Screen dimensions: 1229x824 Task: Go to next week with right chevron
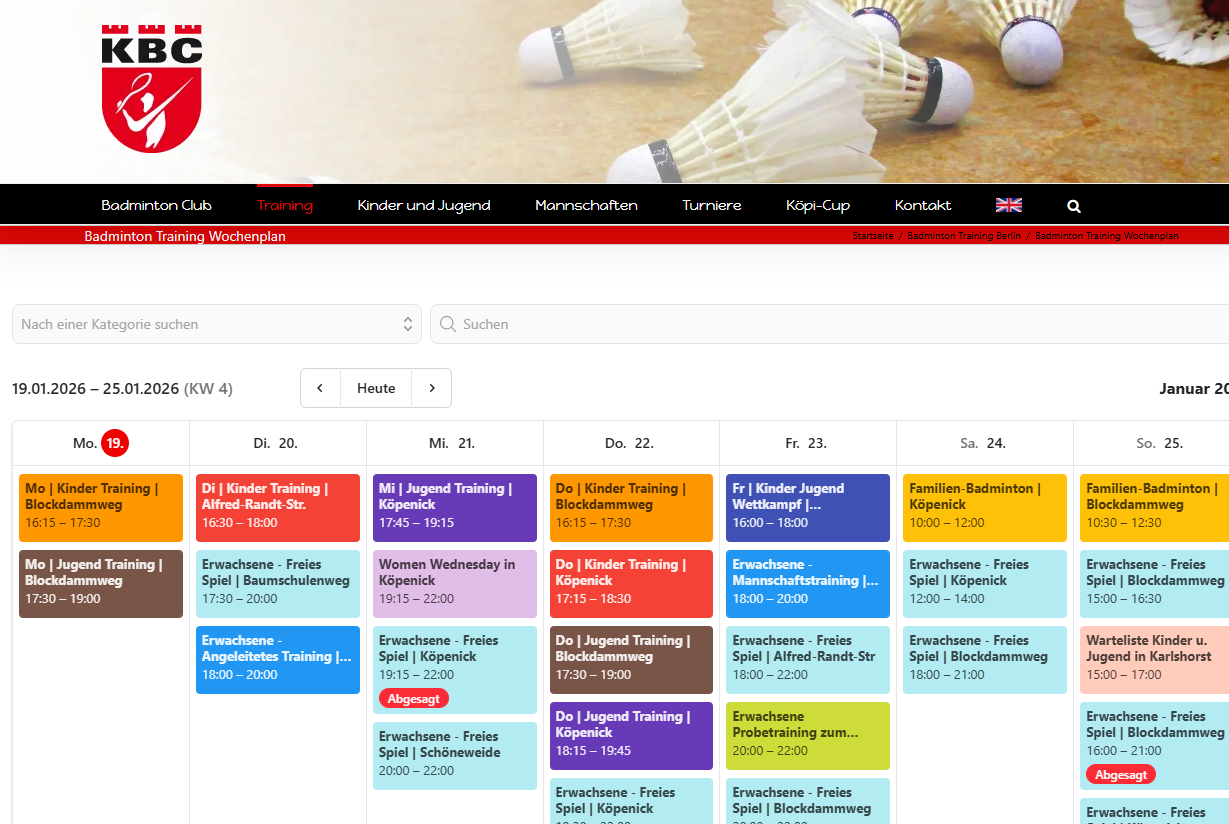[432, 388]
